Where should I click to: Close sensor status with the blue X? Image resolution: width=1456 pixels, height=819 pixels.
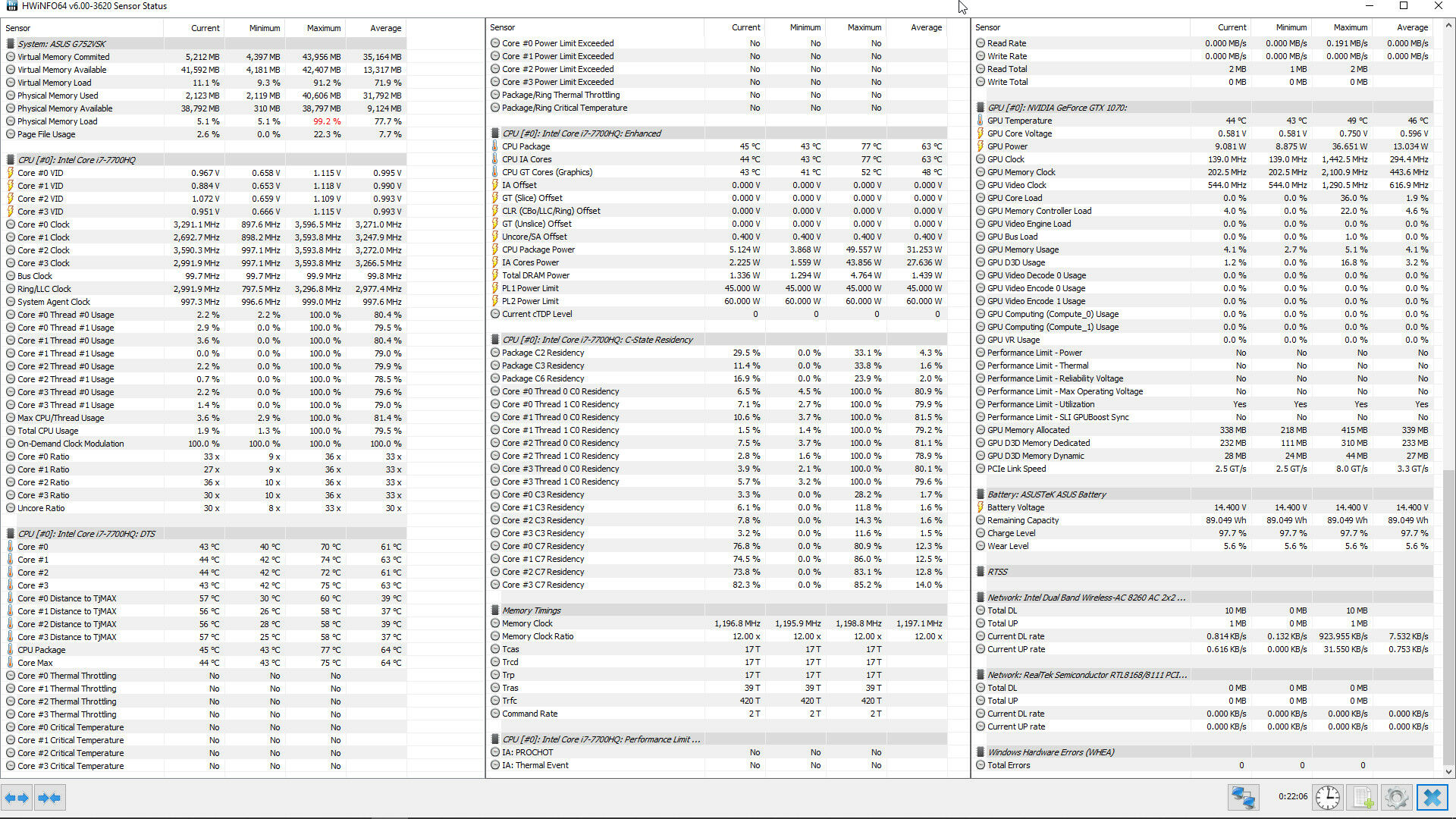click(x=1432, y=798)
